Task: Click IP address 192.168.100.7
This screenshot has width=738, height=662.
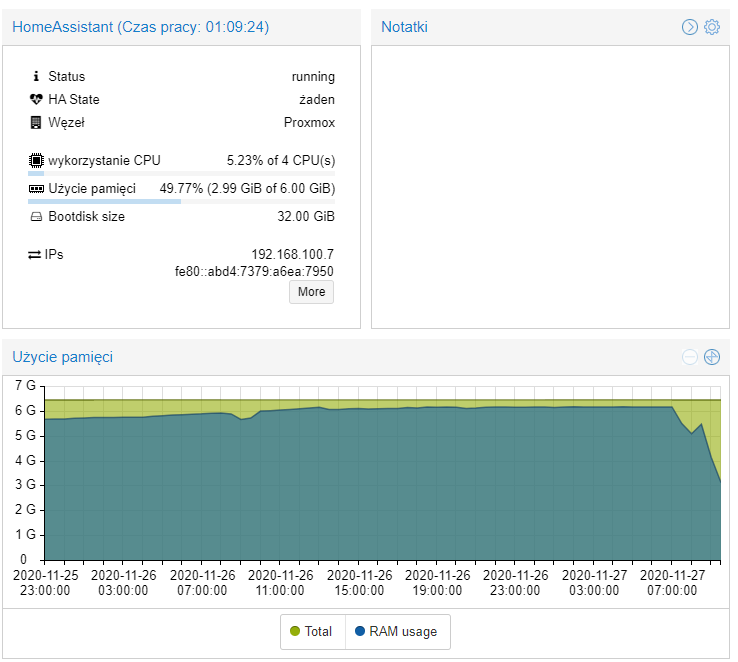Action: coord(292,255)
